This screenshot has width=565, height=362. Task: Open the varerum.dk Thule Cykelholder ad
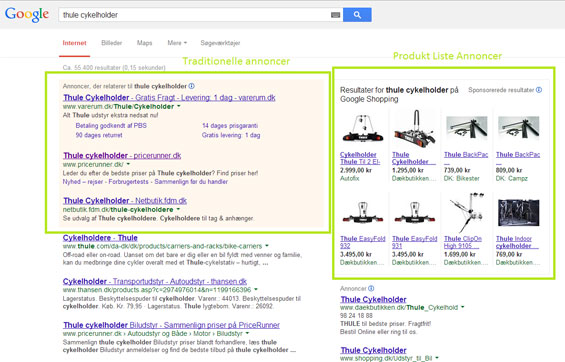(169, 98)
